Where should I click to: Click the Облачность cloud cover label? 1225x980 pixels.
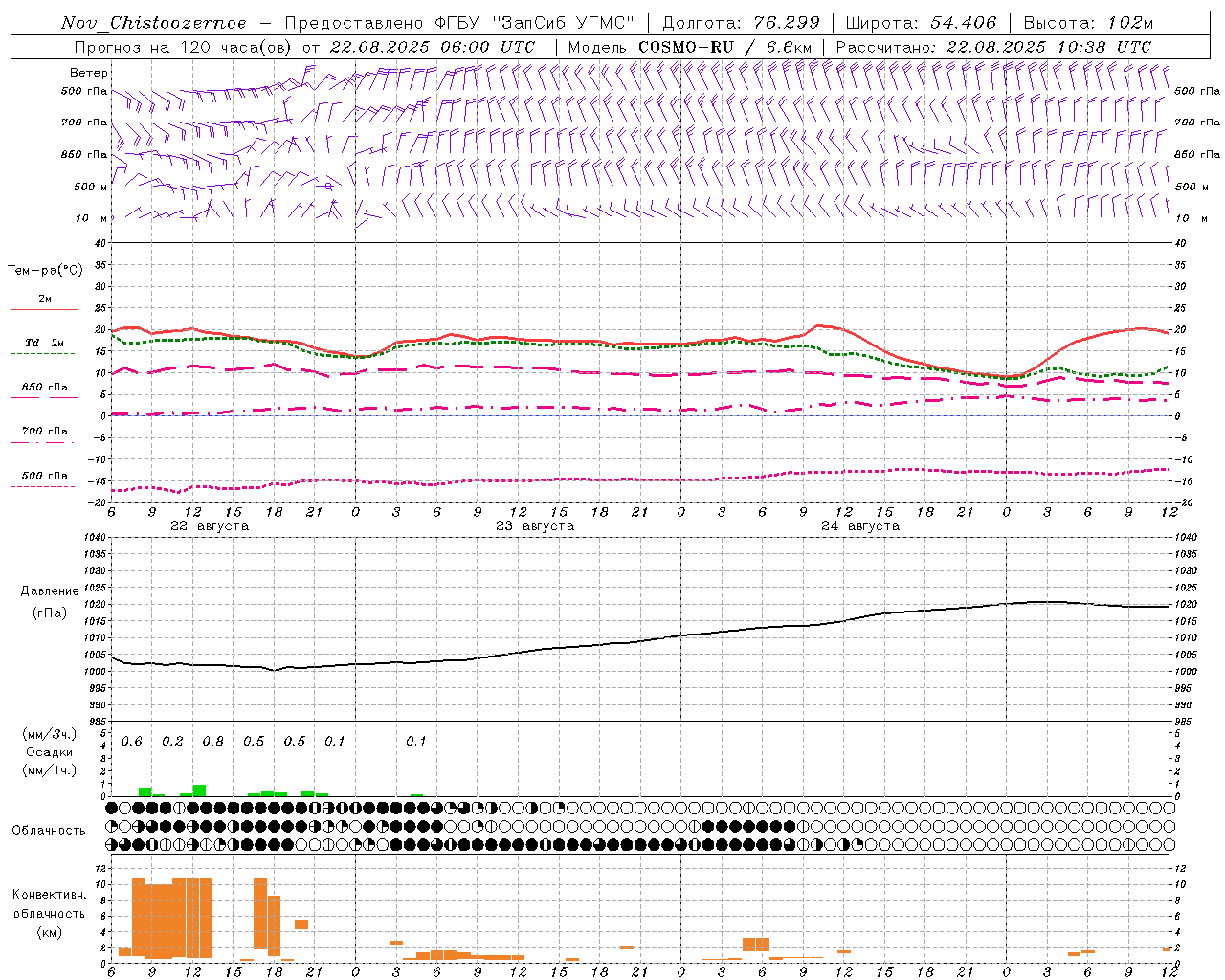click(x=49, y=830)
